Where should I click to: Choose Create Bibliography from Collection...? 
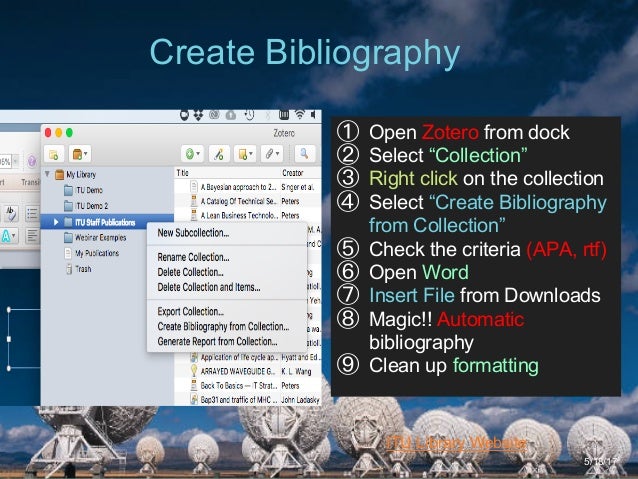tap(223, 326)
